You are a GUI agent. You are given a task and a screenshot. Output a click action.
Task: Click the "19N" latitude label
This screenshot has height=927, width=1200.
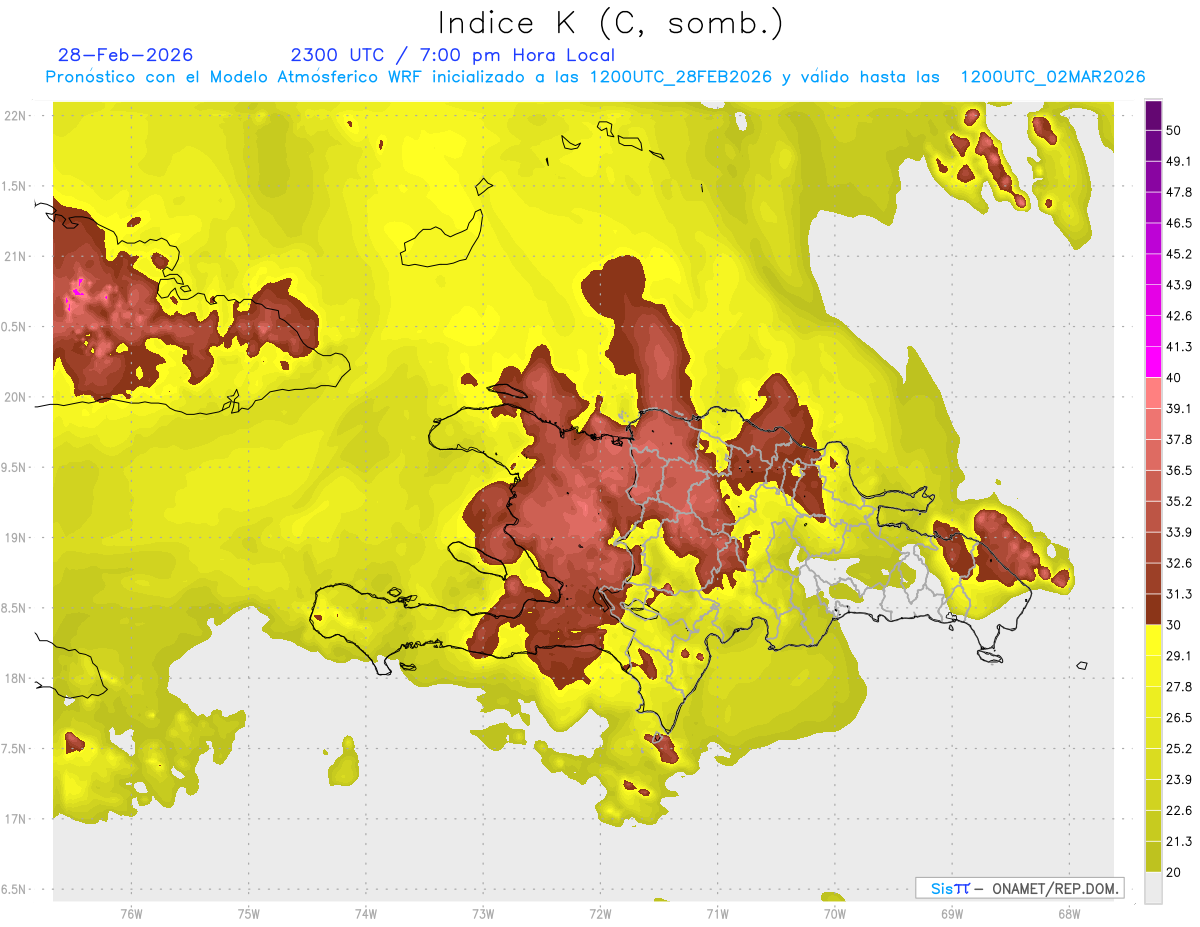pos(15,537)
